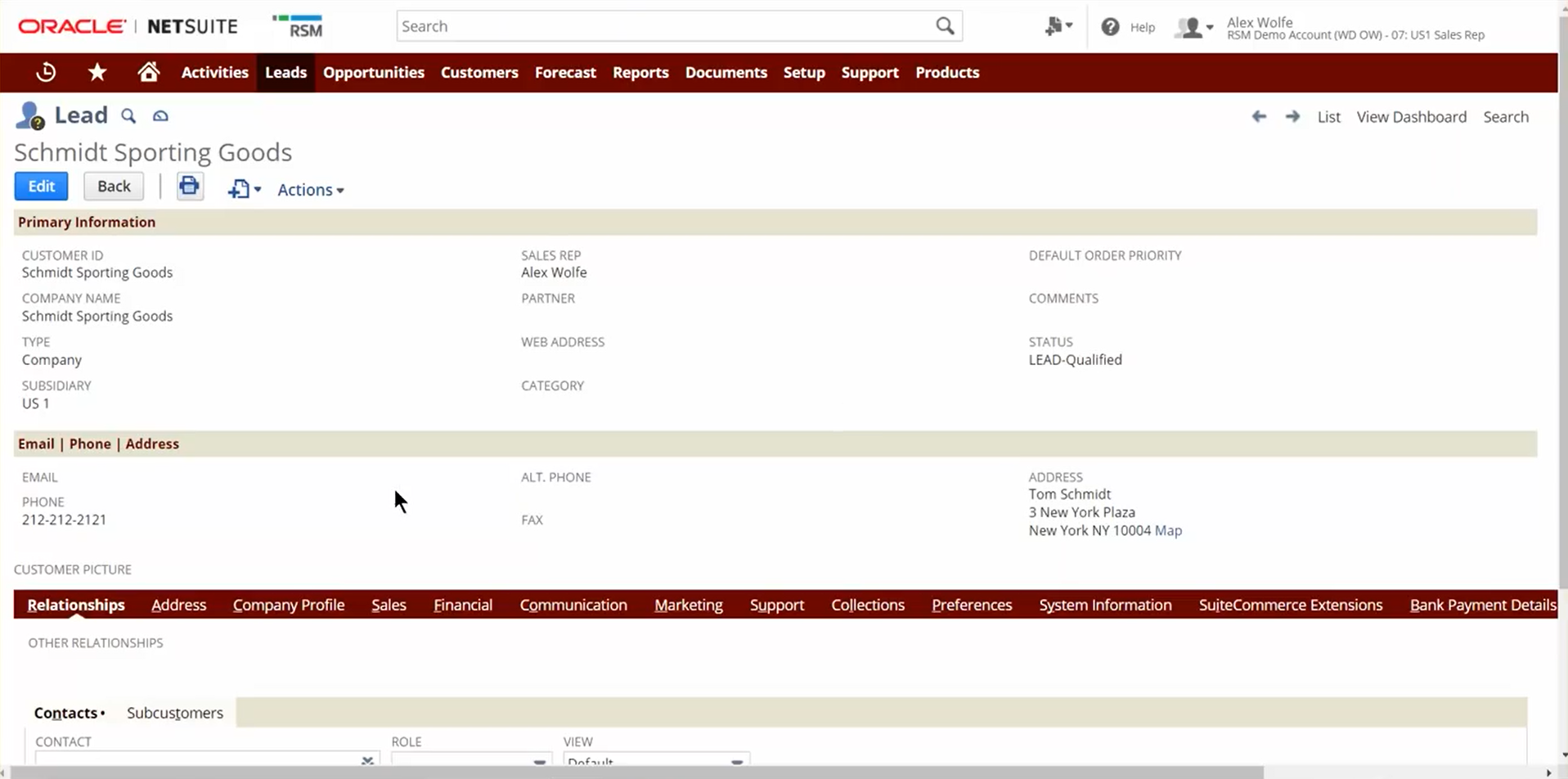Click the magnifier icon next to Lead
This screenshot has width=1568, height=779.
tap(128, 116)
